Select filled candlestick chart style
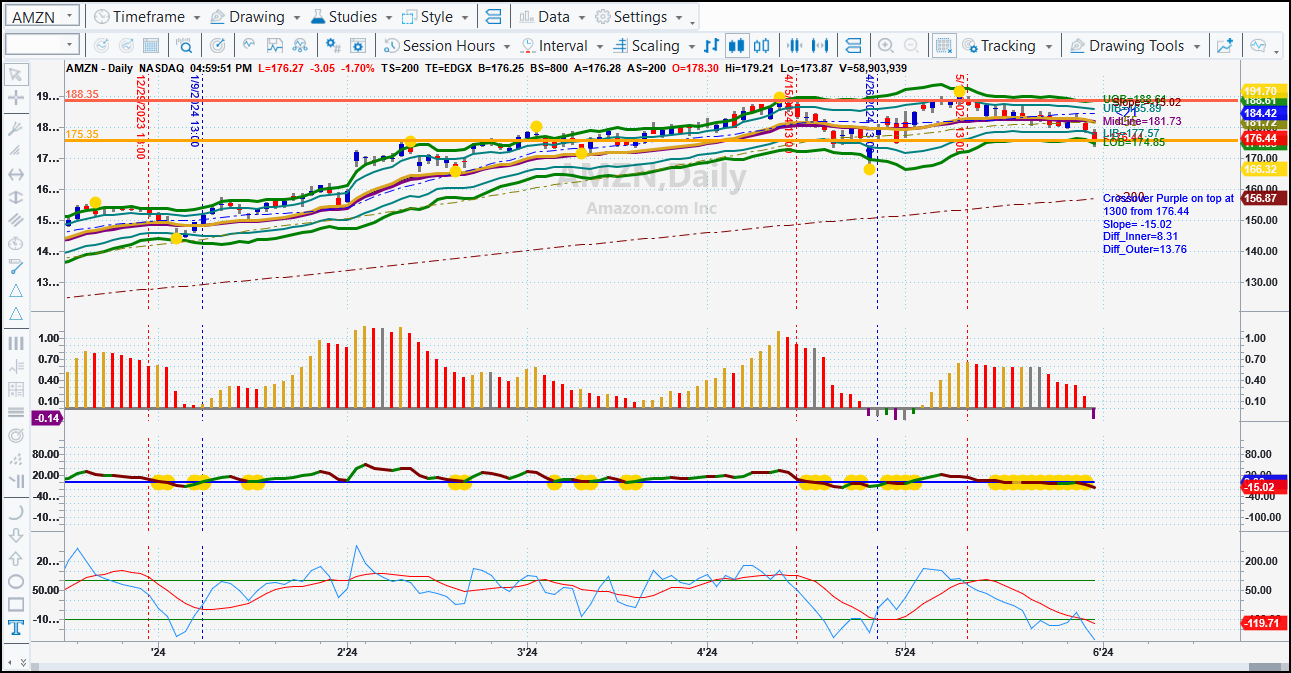Screen dimensions: 1291x673 737,46
